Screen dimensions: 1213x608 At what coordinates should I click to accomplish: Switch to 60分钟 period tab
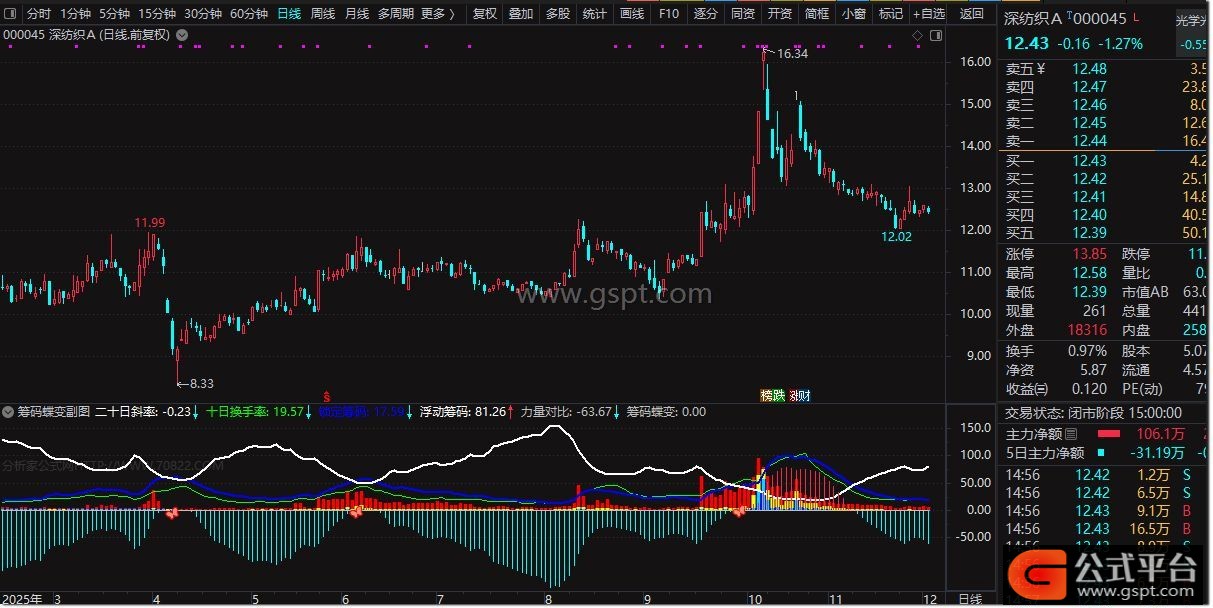[248, 14]
